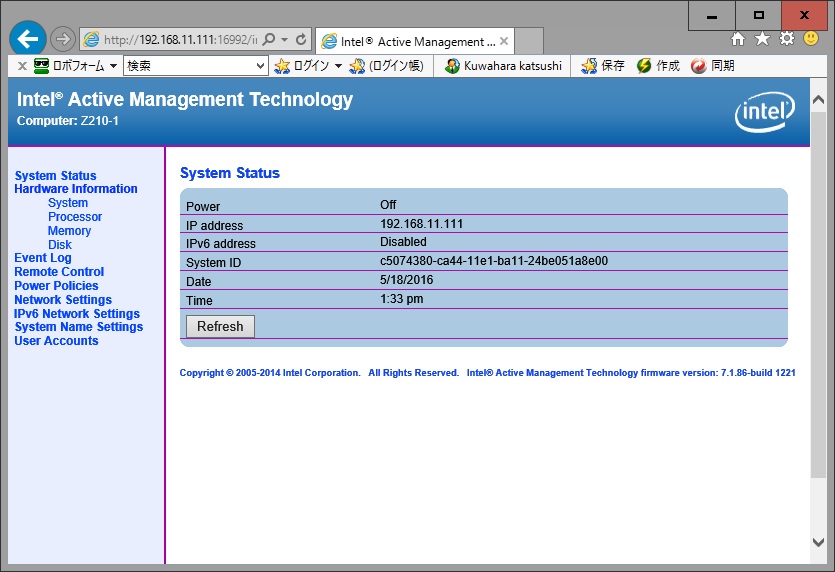Open the Hardware Information sidebar link
The image size is (835, 572).
tap(76, 189)
